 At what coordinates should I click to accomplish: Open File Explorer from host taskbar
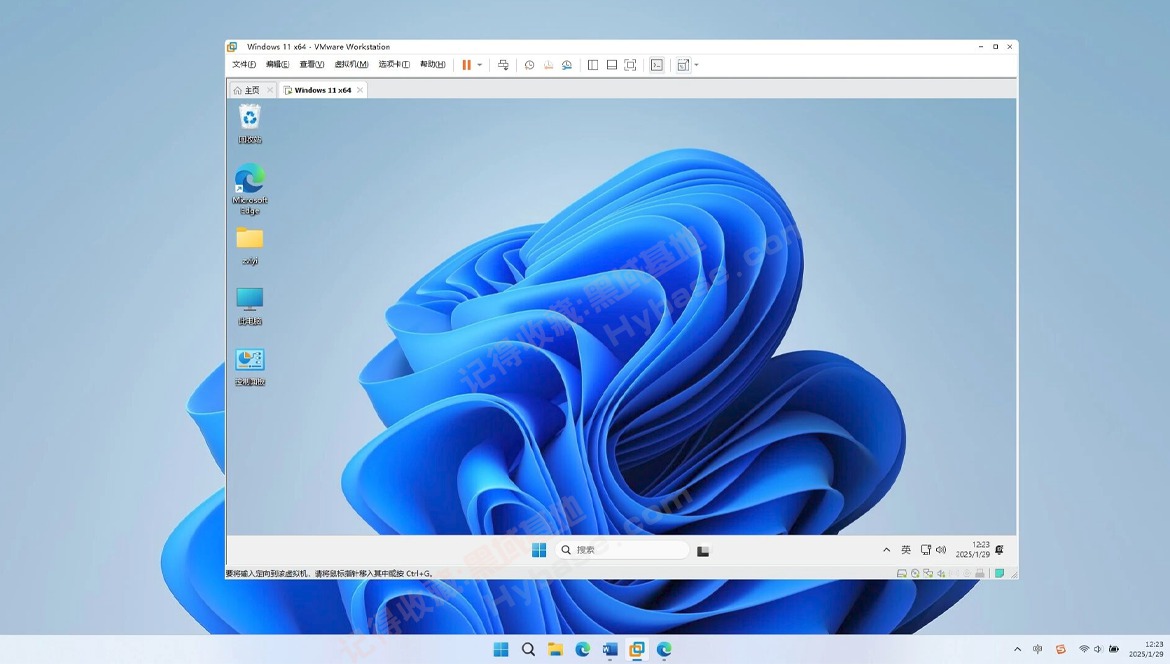click(x=555, y=650)
